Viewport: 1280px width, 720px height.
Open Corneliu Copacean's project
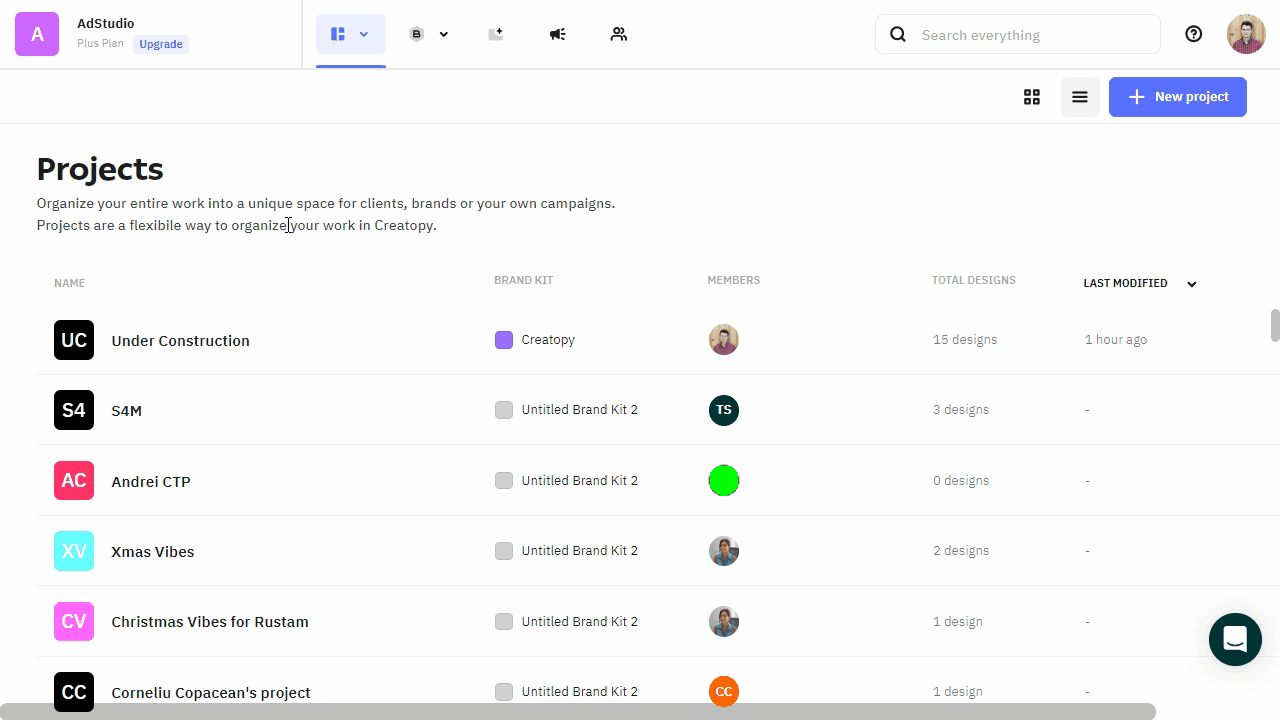click(211, 692)
